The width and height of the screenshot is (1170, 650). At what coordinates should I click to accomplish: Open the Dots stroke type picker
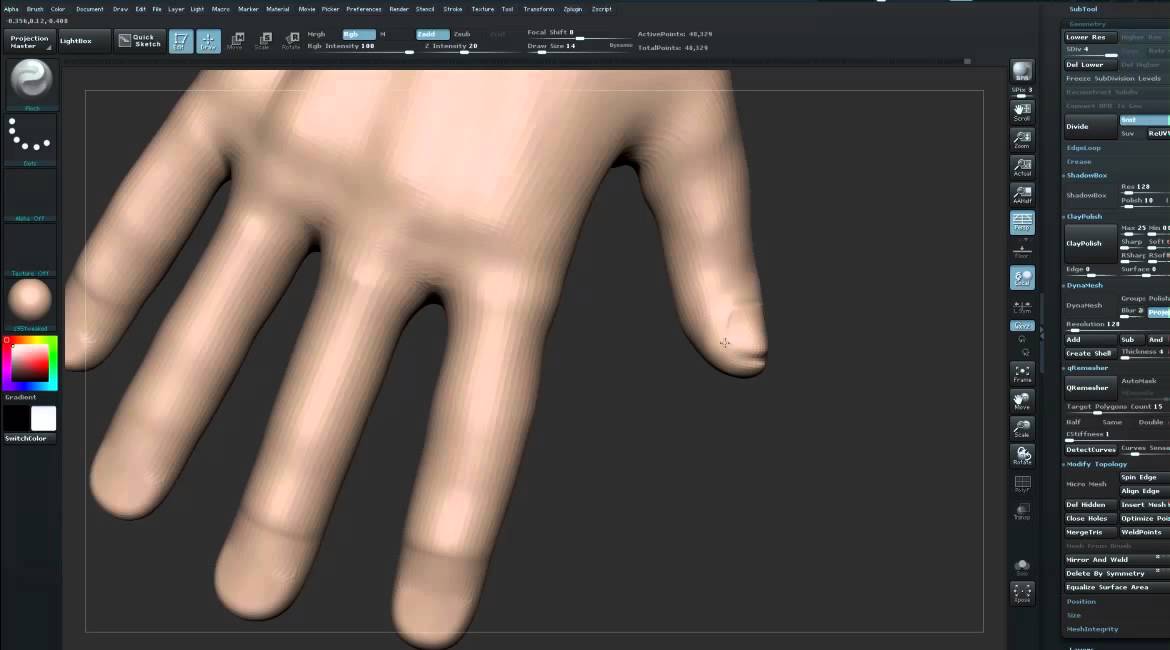[x=31, y=140]
